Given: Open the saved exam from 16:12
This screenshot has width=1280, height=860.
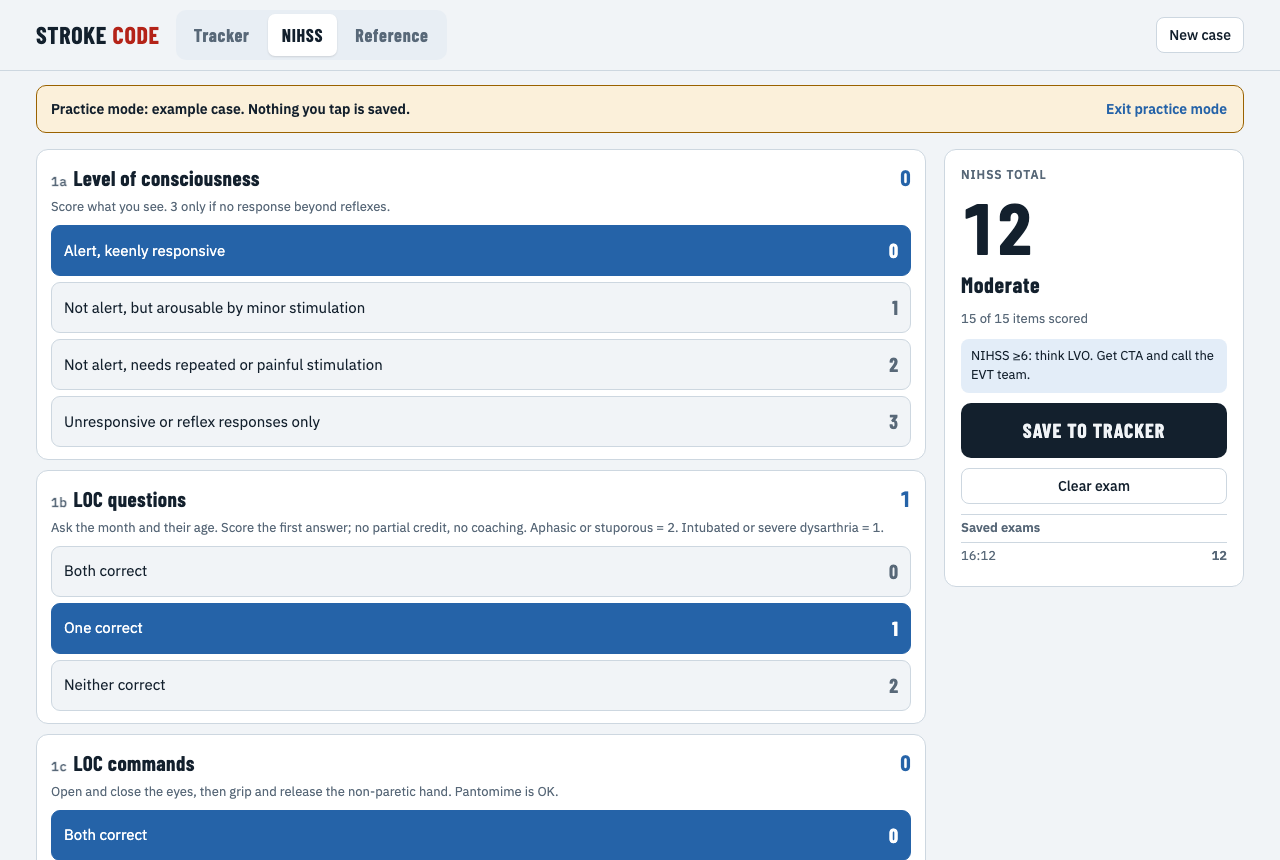Looking at the screenshot, I should click(1094, 555).
